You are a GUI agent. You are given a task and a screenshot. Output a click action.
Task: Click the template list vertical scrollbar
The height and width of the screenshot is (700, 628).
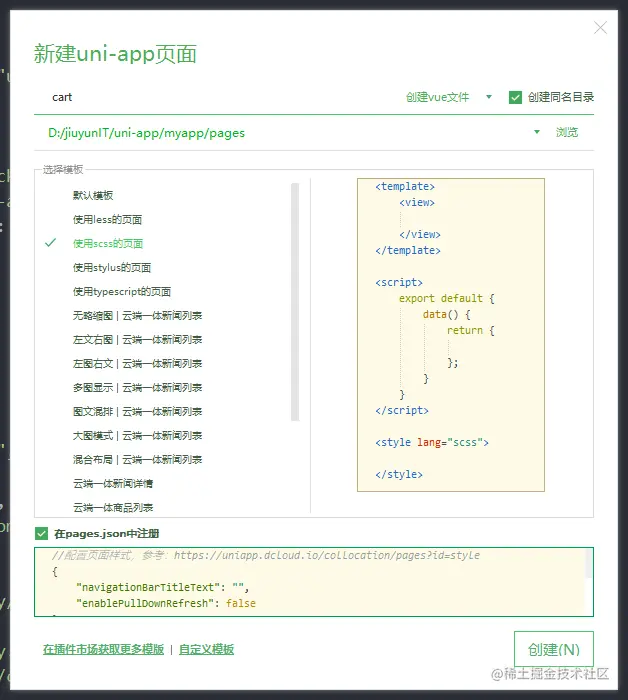coord(295,302)
